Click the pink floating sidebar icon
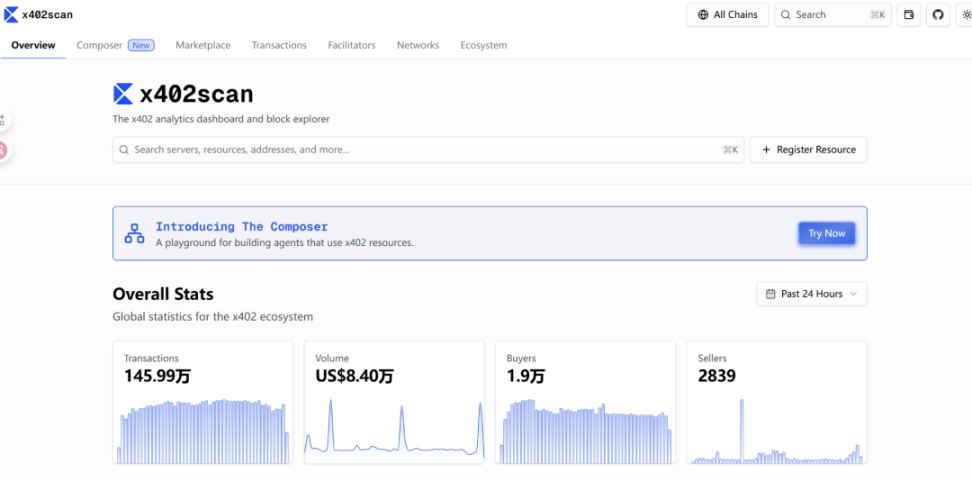972x482 pixels. [3, 150]
